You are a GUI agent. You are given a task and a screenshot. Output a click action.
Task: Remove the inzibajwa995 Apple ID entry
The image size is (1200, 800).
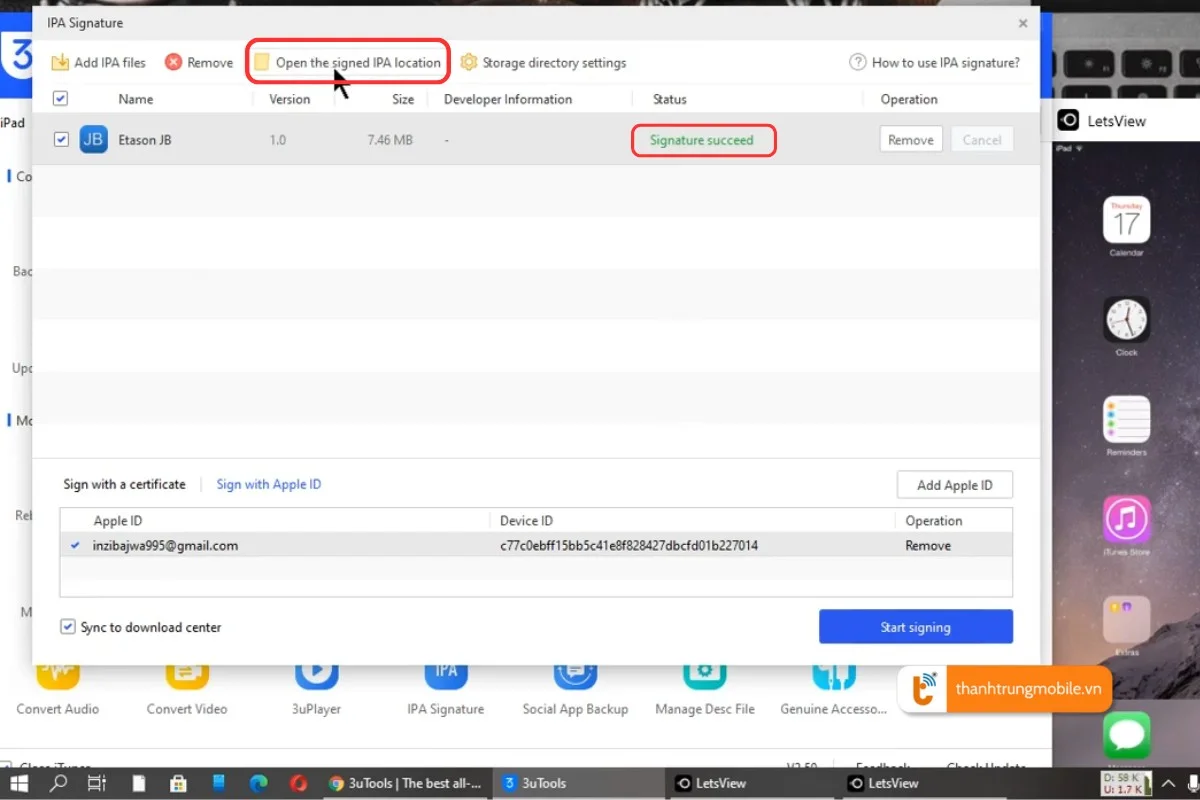coord(927,546)
